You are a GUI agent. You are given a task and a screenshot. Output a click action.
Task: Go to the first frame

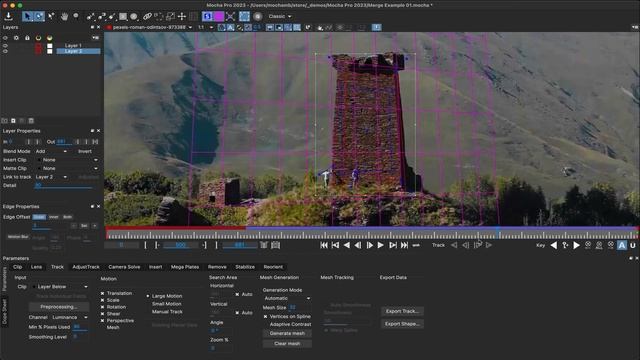(324, 245)
